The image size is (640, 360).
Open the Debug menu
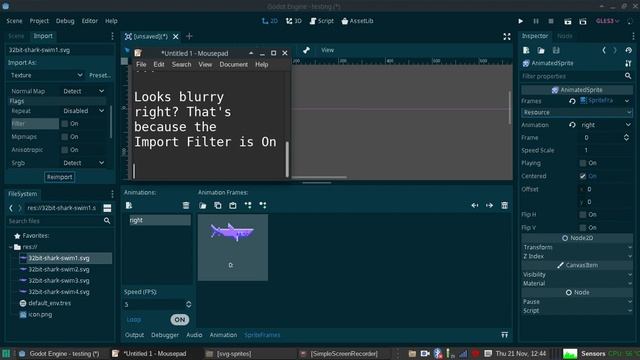pyautogui.click(x=65, y=21)
